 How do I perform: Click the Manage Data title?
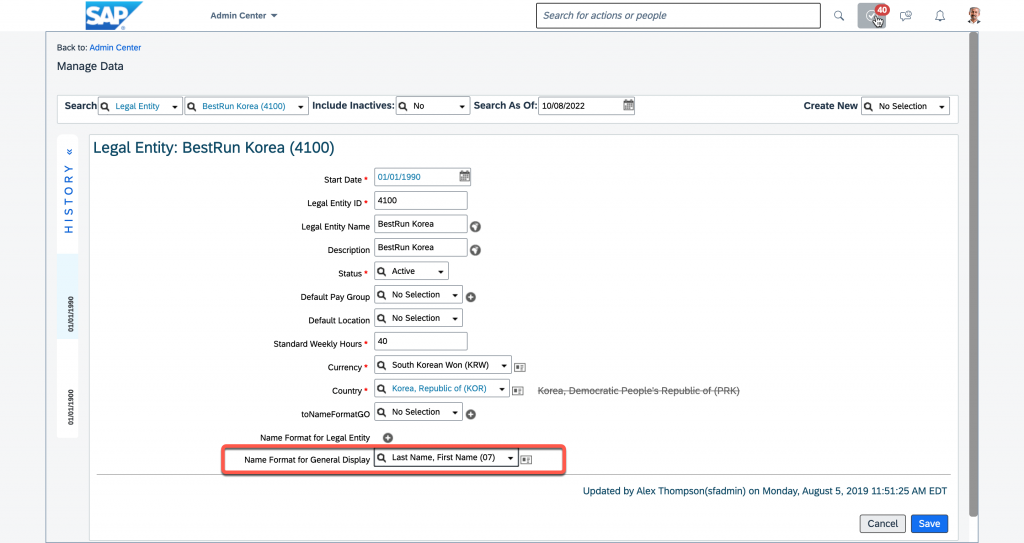coord(90,67)
